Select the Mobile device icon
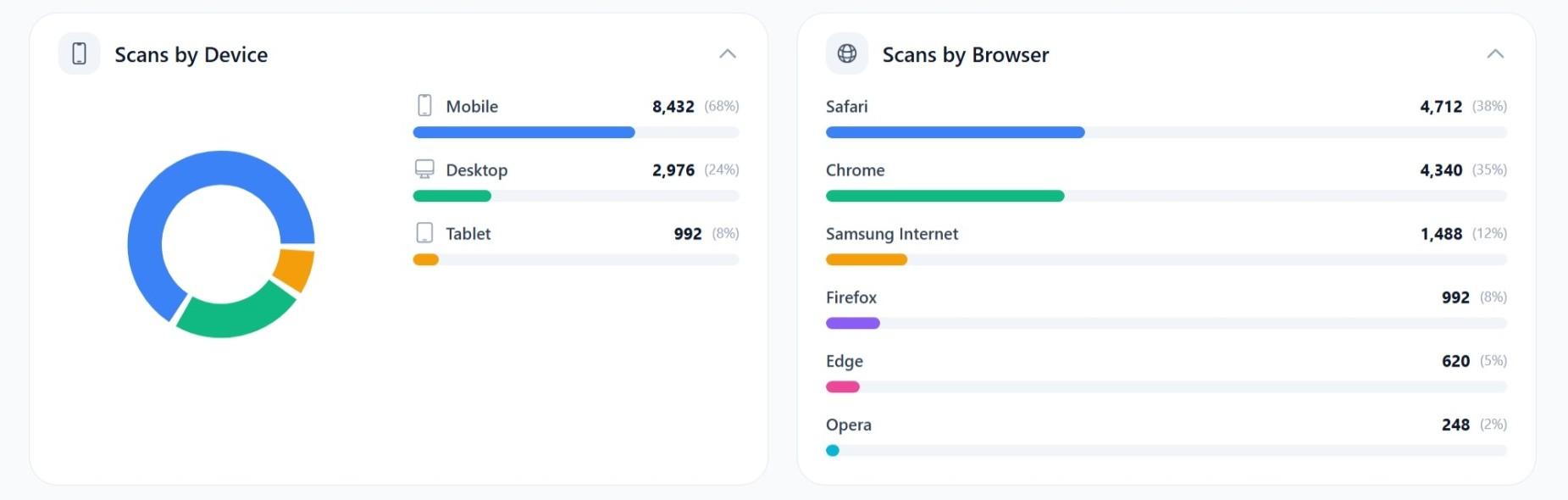Viewport: 1568px width, 500px height. click(424, 105)
